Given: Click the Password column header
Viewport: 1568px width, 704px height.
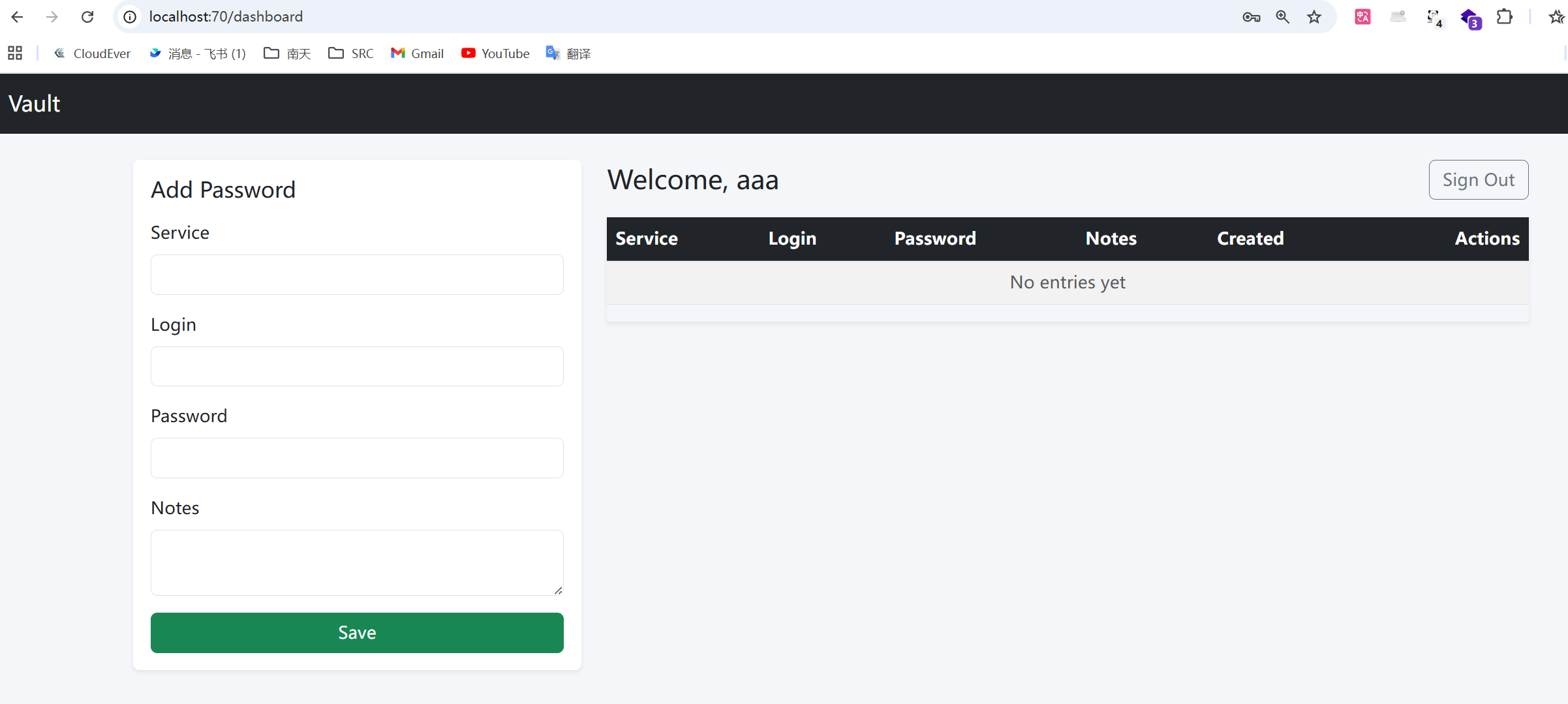Looking at the screenshot, I should point(935,239).
